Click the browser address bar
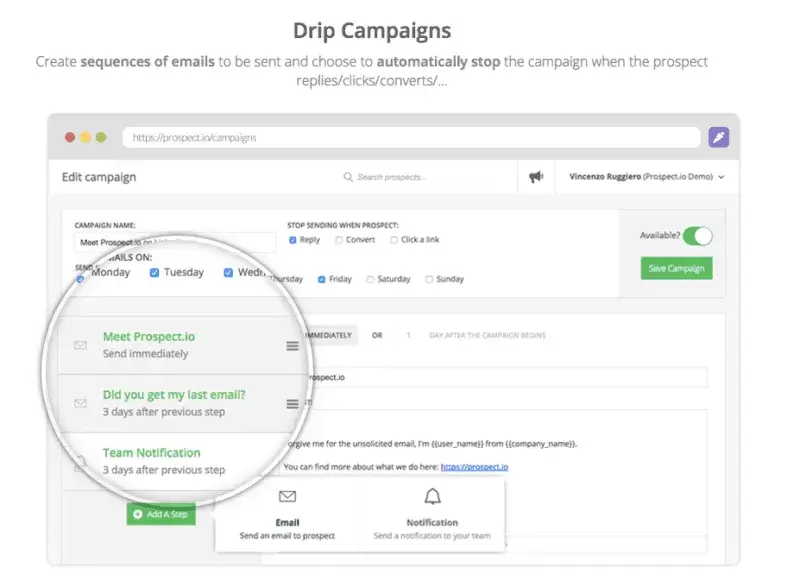This screenshot has width=800, height=587. click(x=411, y=138)
